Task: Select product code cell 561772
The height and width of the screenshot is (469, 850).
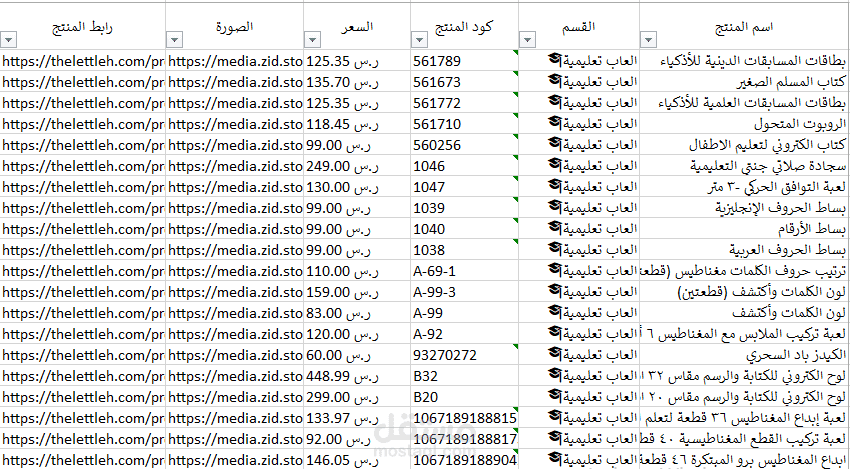Action: tap(465, 103)
